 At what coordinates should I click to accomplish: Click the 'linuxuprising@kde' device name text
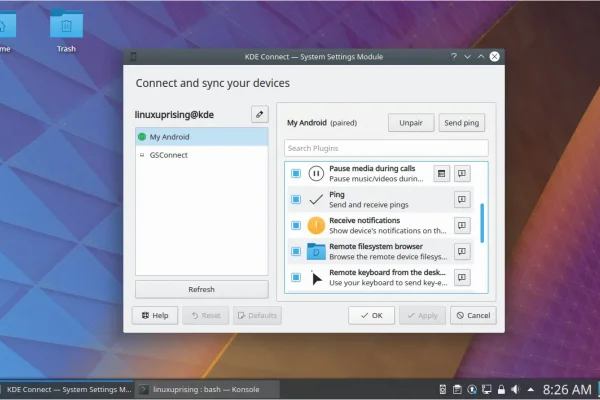174,114
